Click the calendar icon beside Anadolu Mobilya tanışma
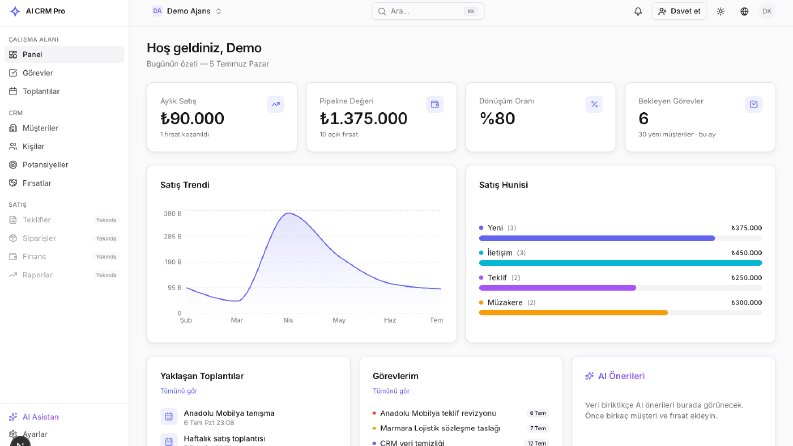793x446 pixels. tap(169, 417)
